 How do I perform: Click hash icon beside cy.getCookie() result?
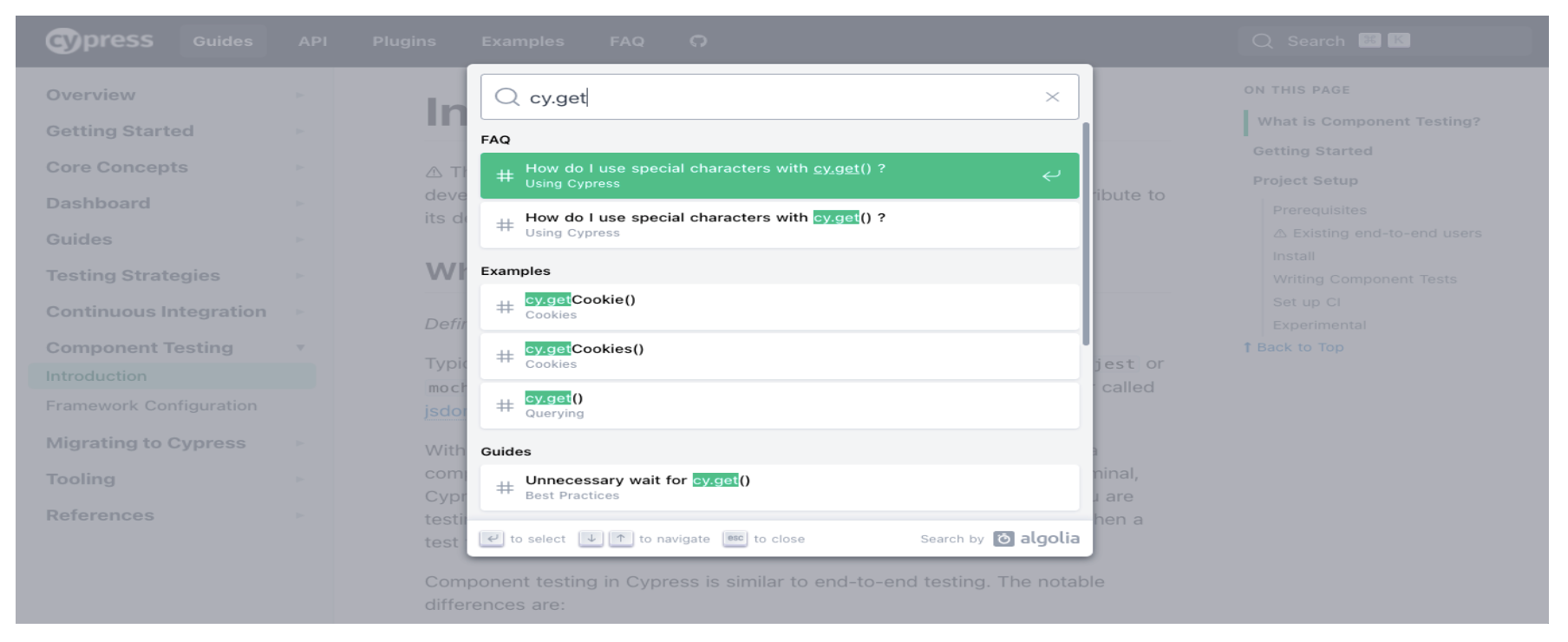click(505, 307)
